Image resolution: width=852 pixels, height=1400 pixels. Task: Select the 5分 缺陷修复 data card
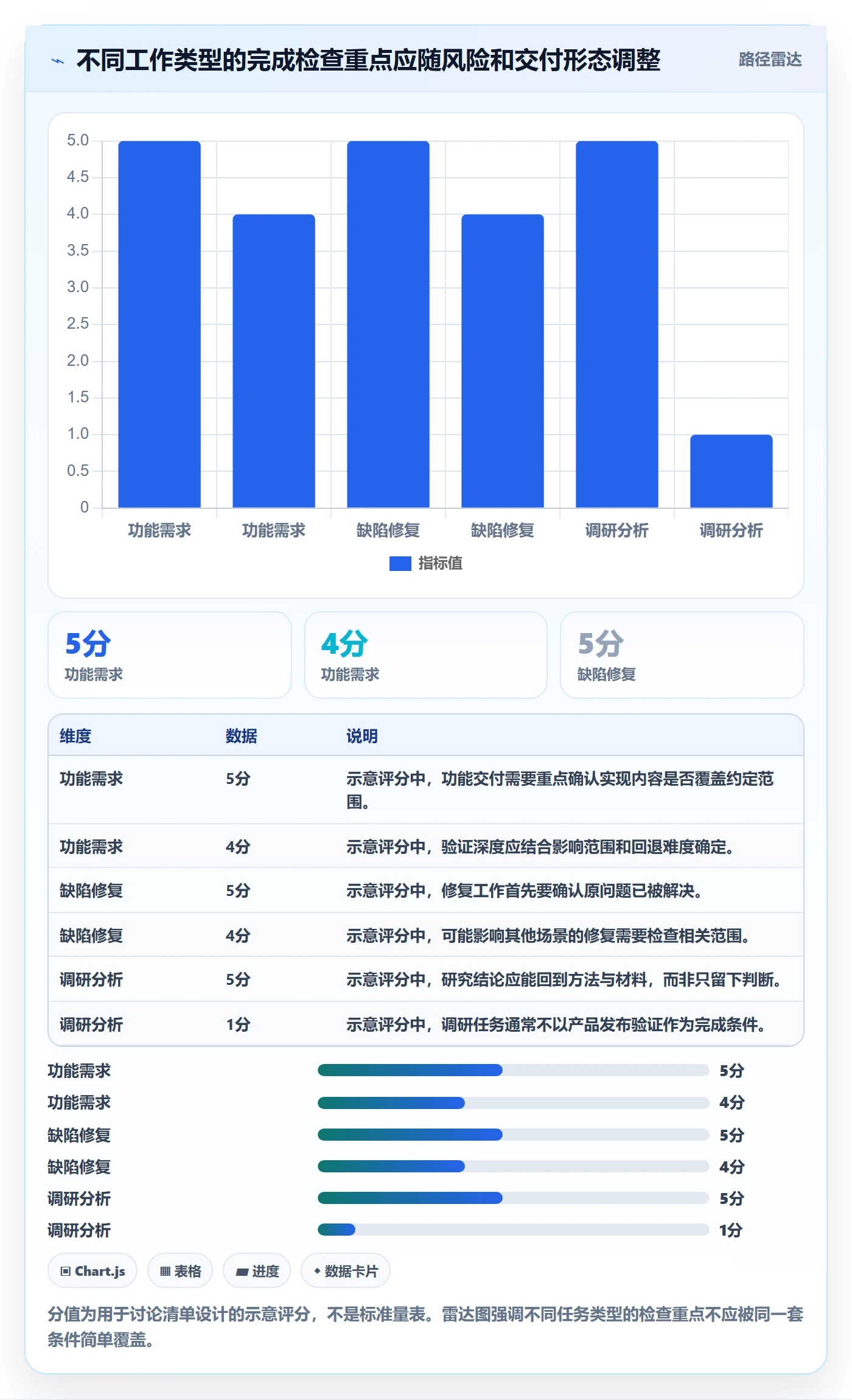coord(682,655)
